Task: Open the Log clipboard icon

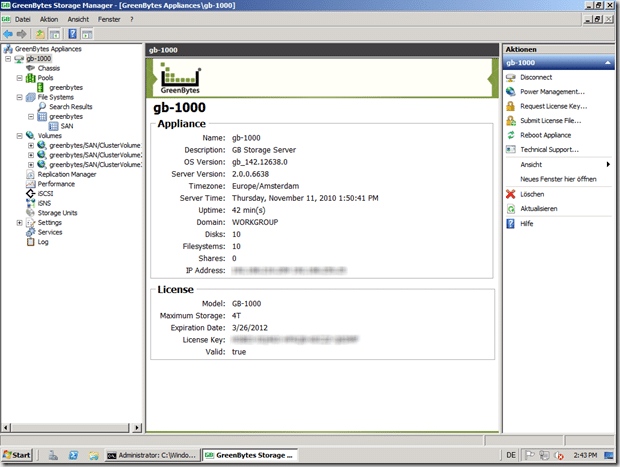Action: pyautogui.click(x=30, y=242)
